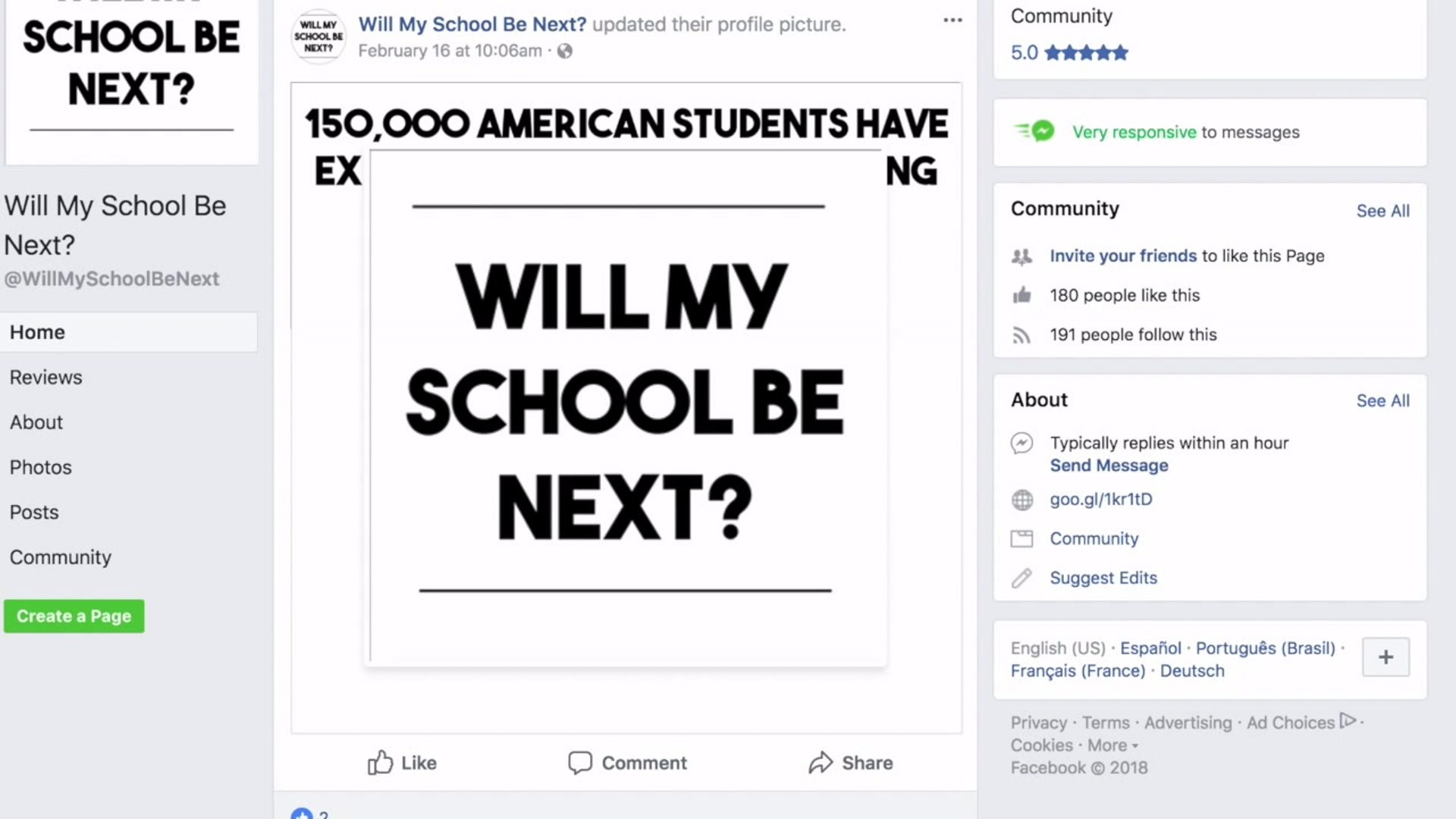Image resolution: width=1456 pixels, height=819 pixels.
Task: Click the Like thumbs-up icon on post
Action: [380, 762]
